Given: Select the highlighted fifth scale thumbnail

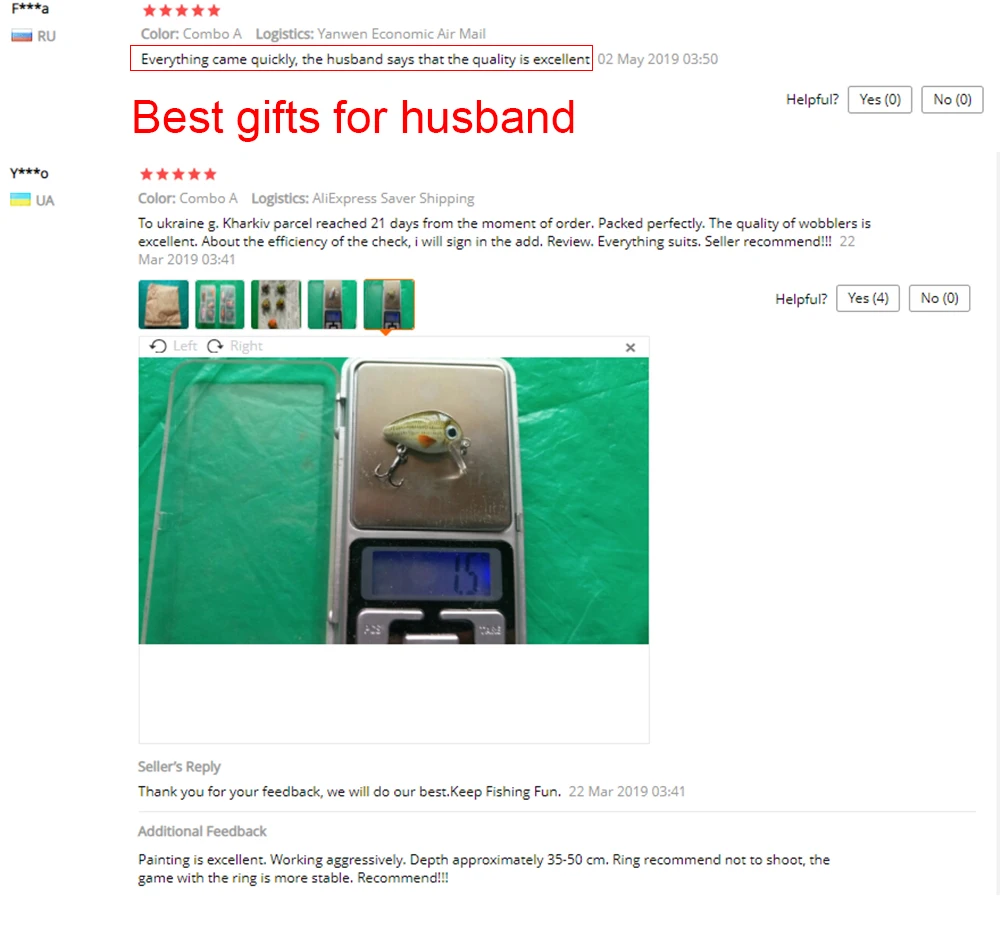Looking at the screenshot, I should pyautogui.click(x=388, y=304).
